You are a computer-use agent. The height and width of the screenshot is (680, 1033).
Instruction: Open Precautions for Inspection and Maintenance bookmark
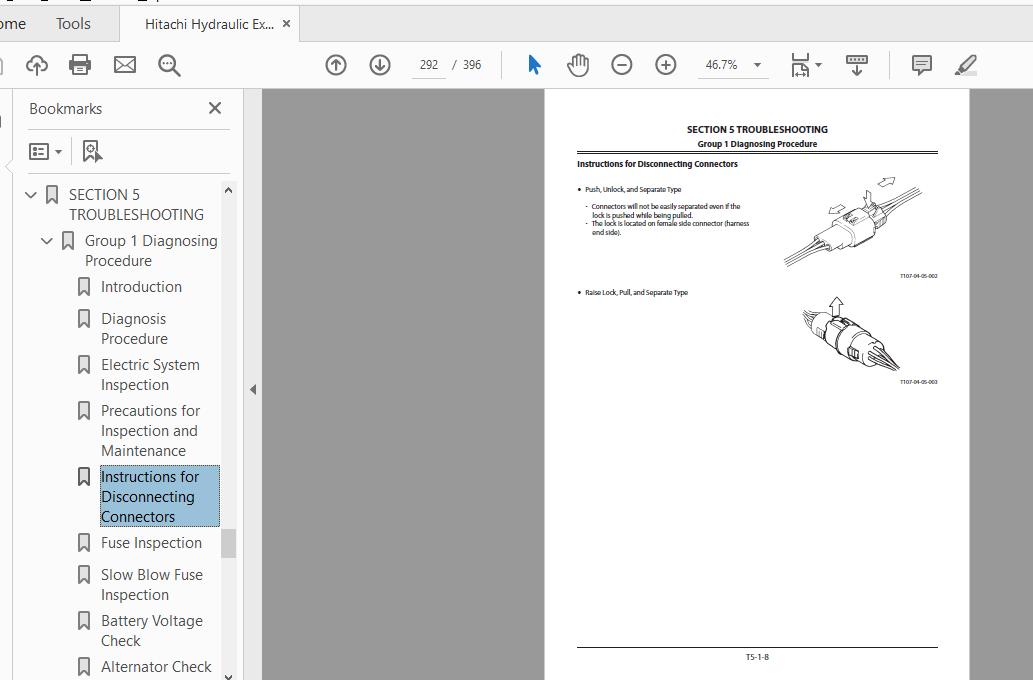[150, 430]
